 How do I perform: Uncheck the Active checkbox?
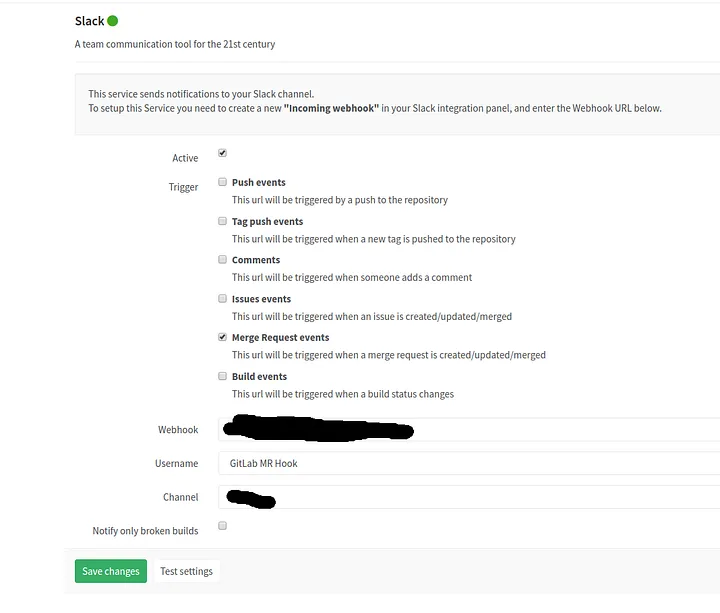point(222,153)
